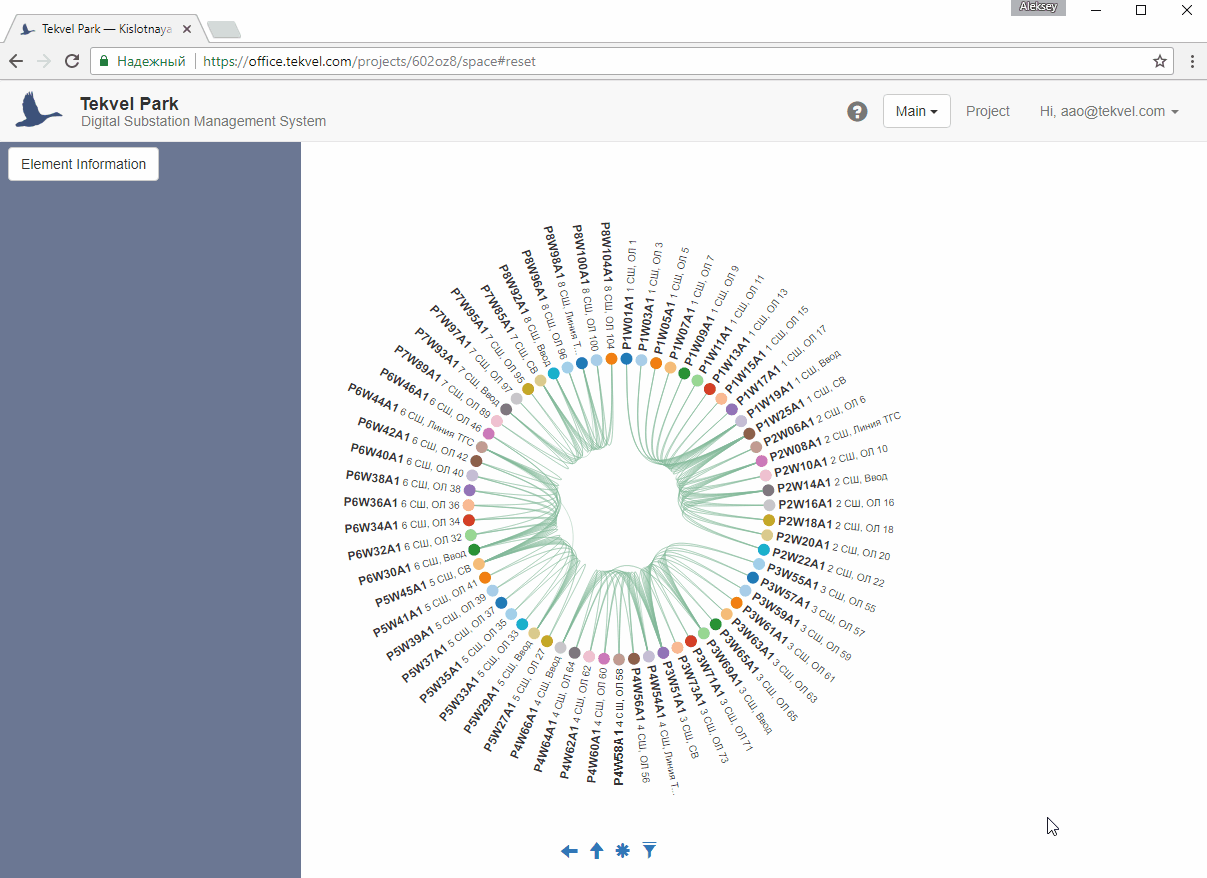The height and width of the screenshot is (878, 1207).
Task: Click the Tekvel Park bird logo
Action: click(x=39, y=110)
